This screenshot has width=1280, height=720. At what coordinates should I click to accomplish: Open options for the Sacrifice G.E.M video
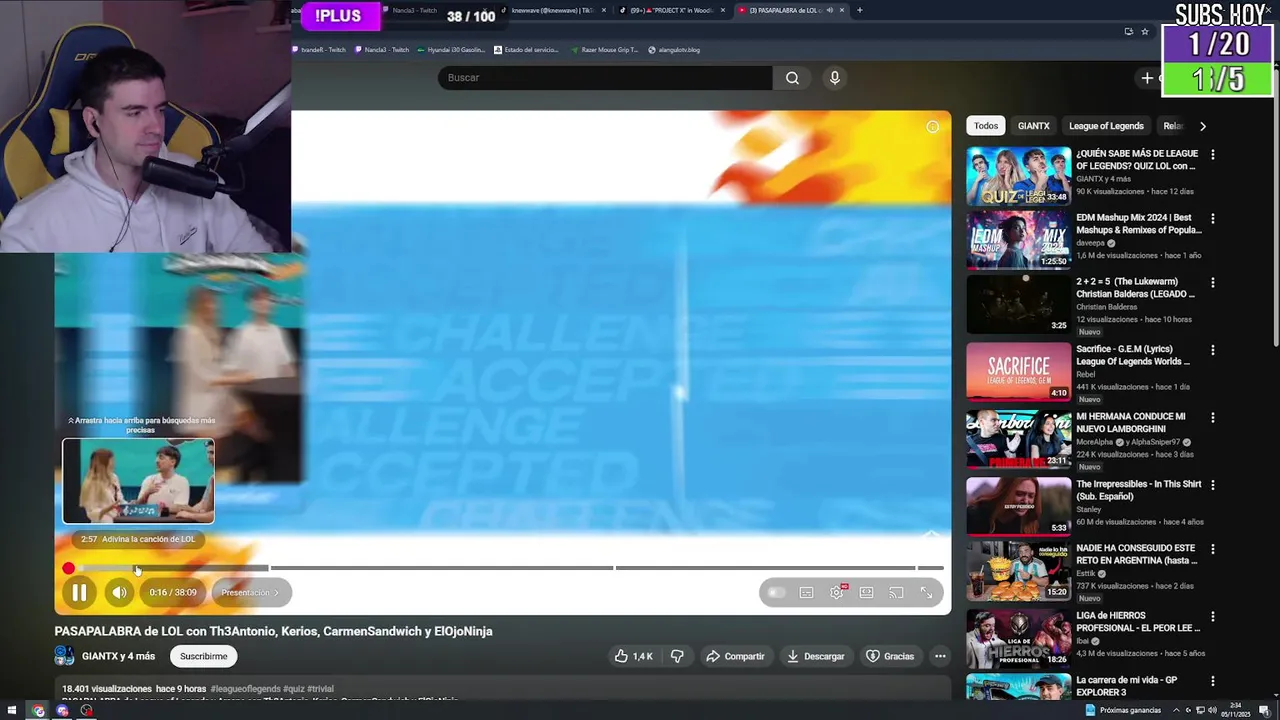[x=1212, y=350]
